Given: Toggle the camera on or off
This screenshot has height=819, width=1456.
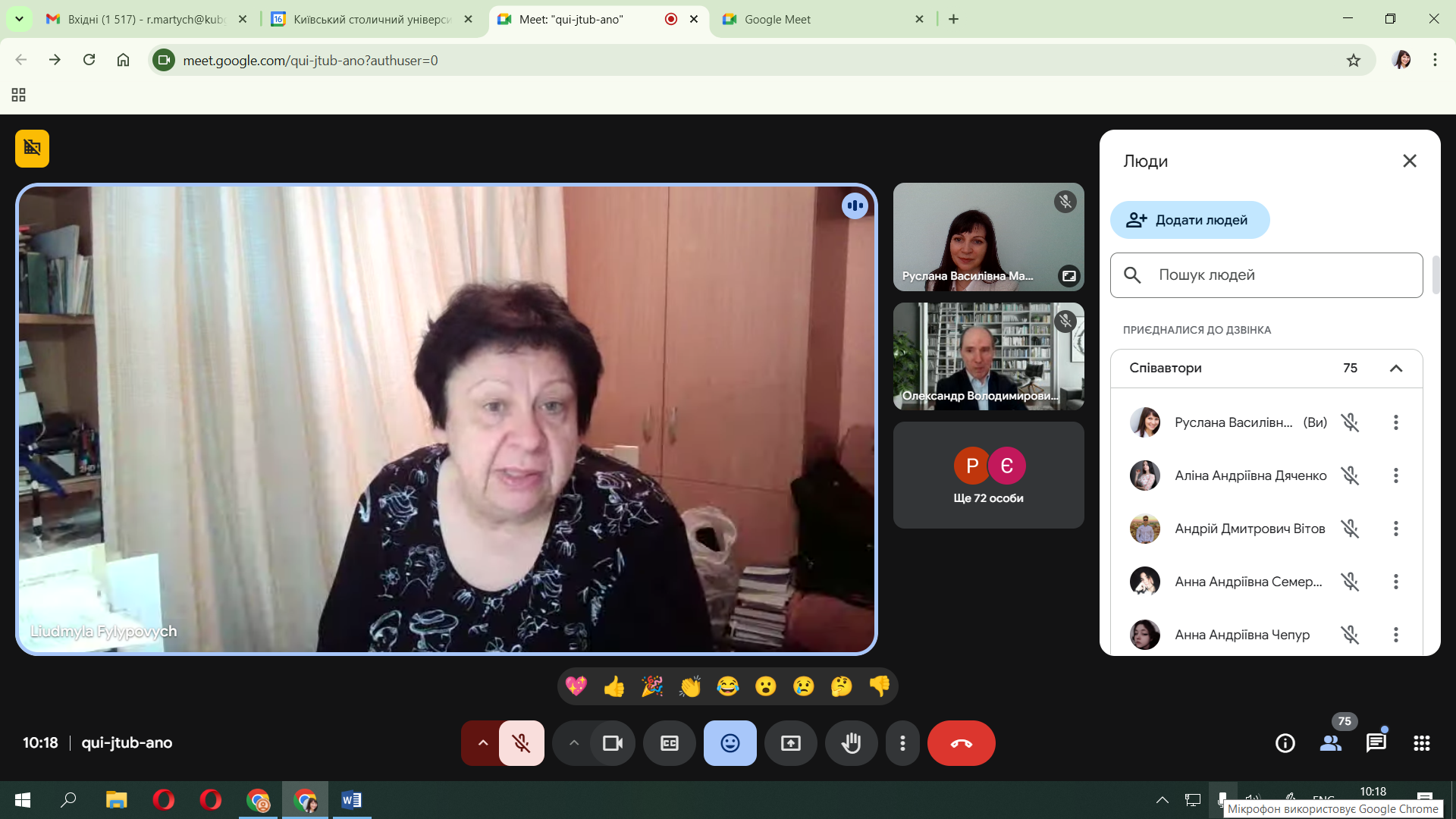Looking at the screenshot, I should click(612, 743).
